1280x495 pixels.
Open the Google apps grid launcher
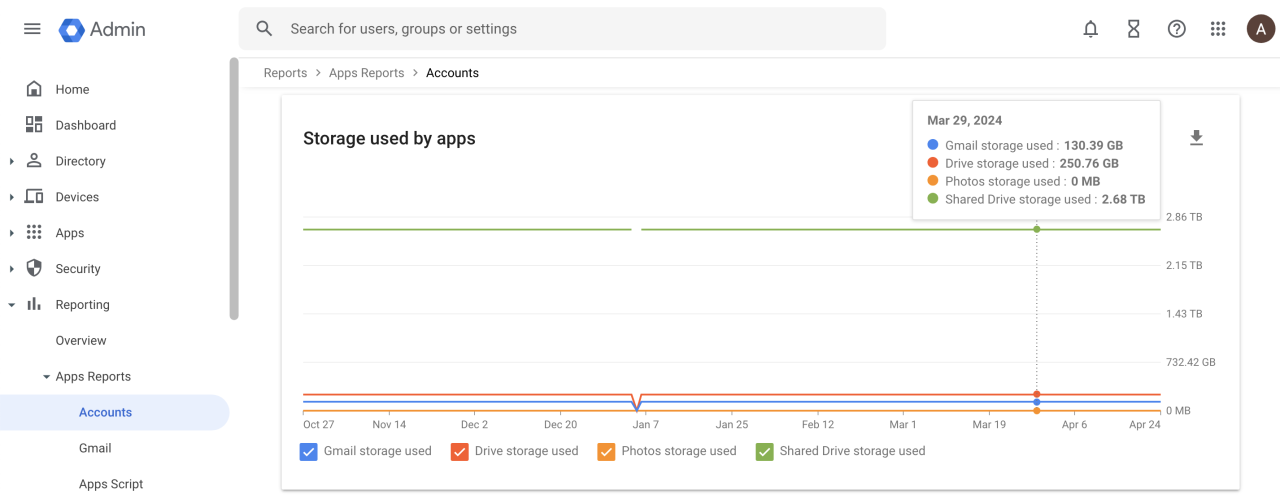pyautogui.click(x=1218, y=29)
